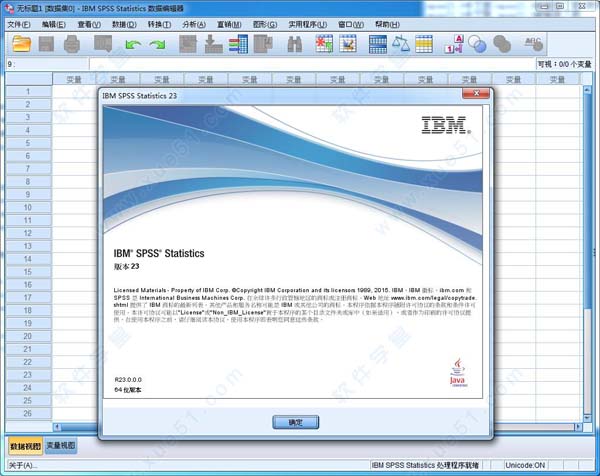This screenshot has width=600, height=476.
Task: Select row header 9
Action: [28, 194]
